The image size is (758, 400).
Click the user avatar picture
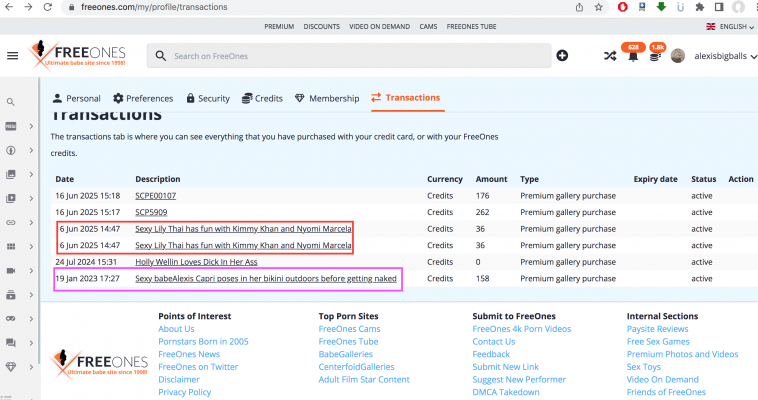pyautogui.click(x=678, y=56)
